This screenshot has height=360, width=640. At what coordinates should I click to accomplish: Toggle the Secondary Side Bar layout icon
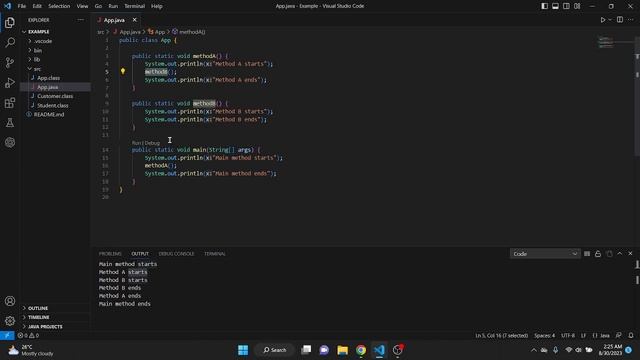[x=566, y=6]
